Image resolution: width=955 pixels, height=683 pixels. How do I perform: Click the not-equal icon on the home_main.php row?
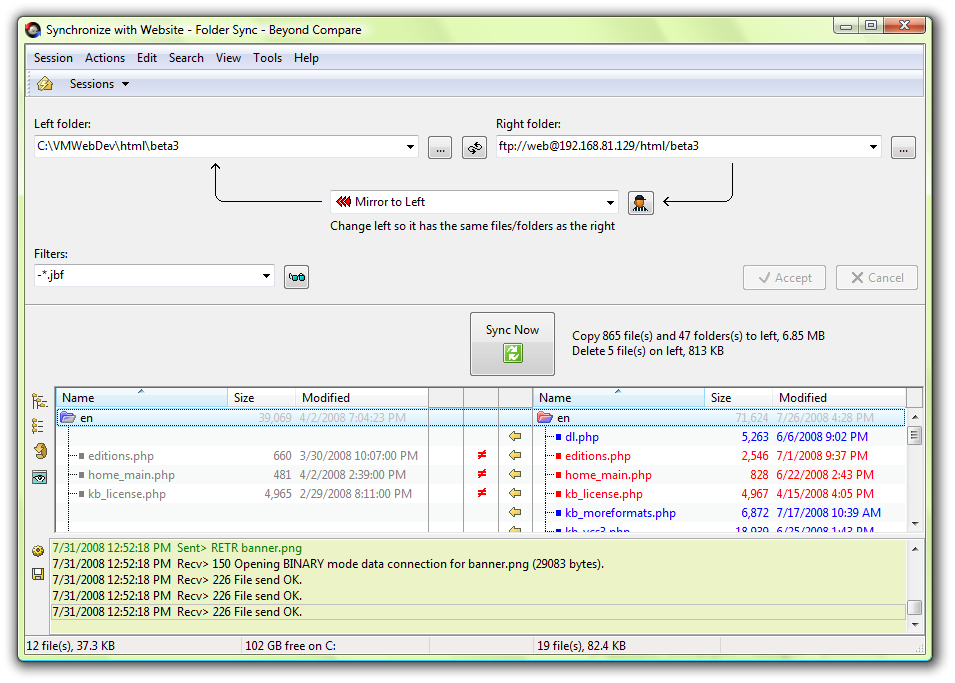pyautogui.click(x=482, y=473)
